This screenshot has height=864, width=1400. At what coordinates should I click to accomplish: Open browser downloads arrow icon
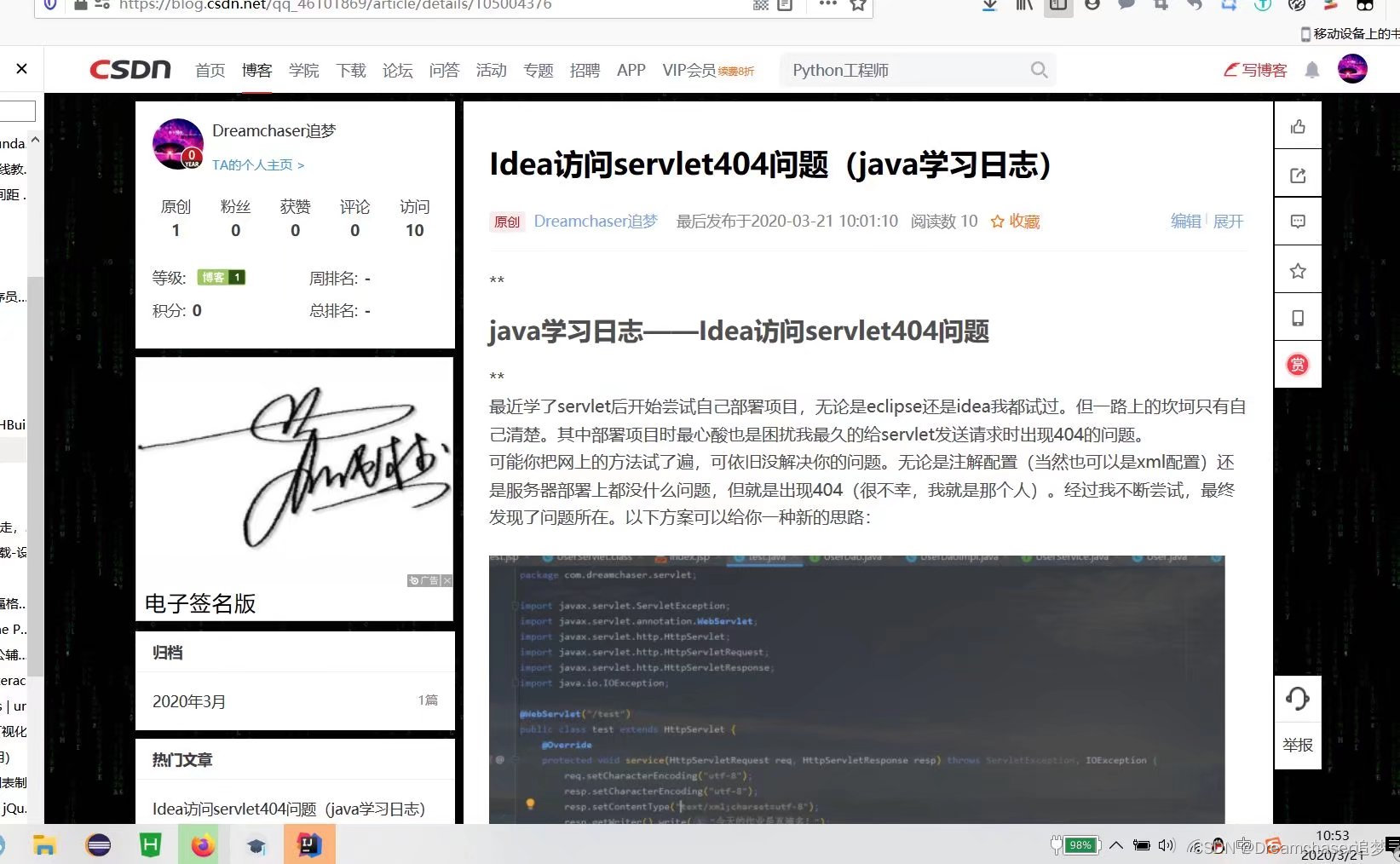click(x=989, y=5)
